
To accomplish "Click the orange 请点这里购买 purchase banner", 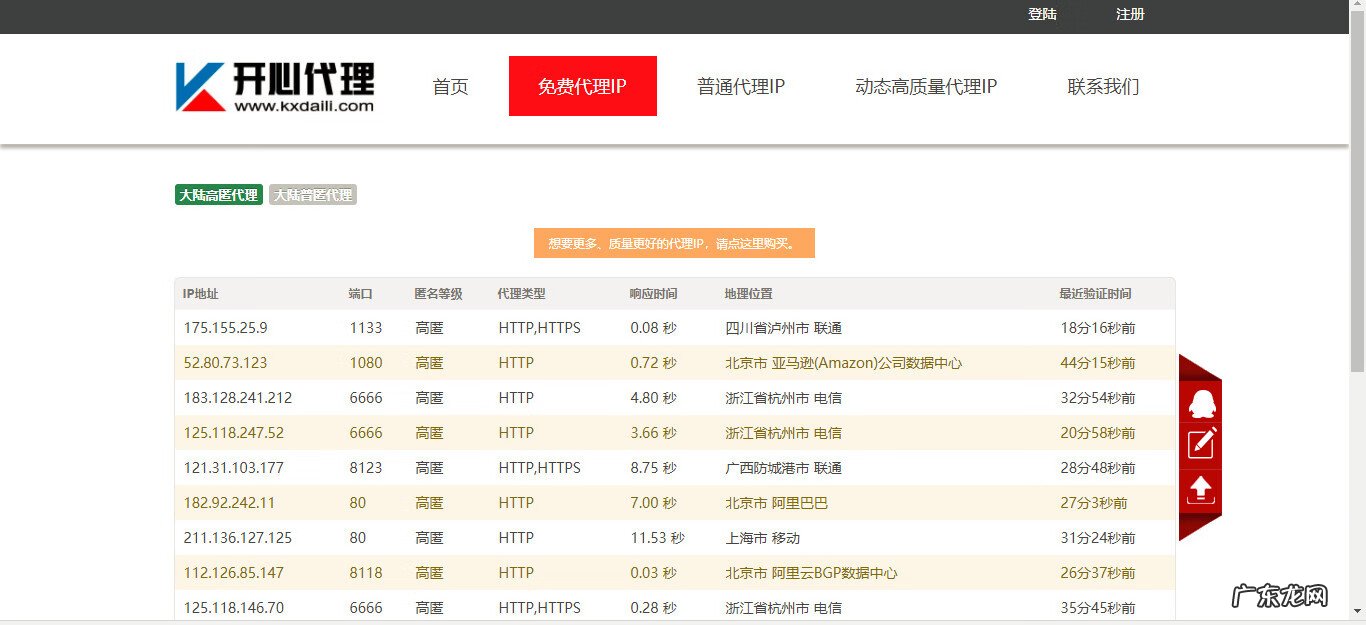I will 674,242.
